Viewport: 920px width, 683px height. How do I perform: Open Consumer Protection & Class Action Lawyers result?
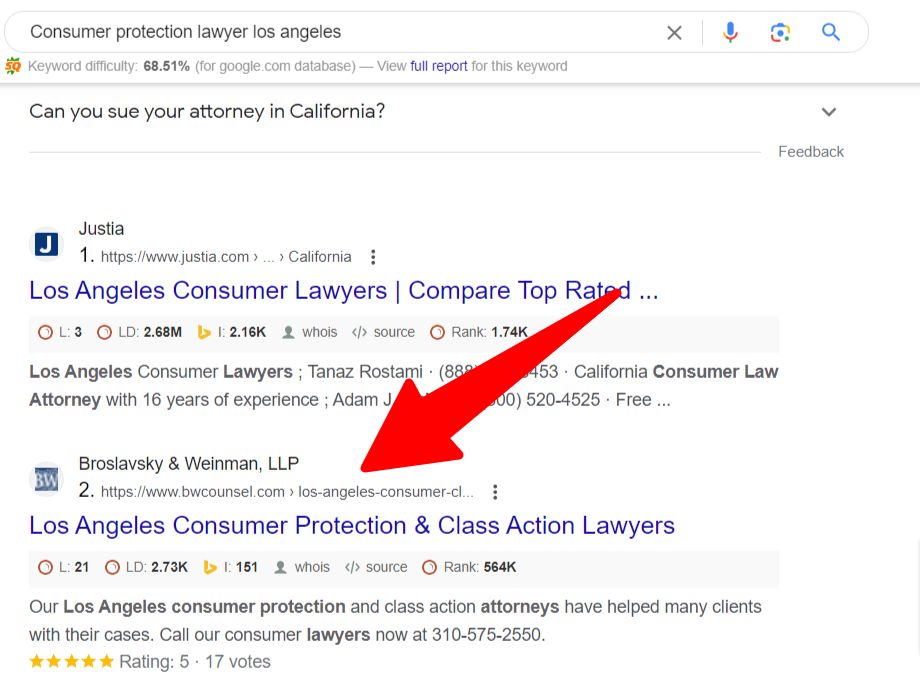(x=352, y=526)
